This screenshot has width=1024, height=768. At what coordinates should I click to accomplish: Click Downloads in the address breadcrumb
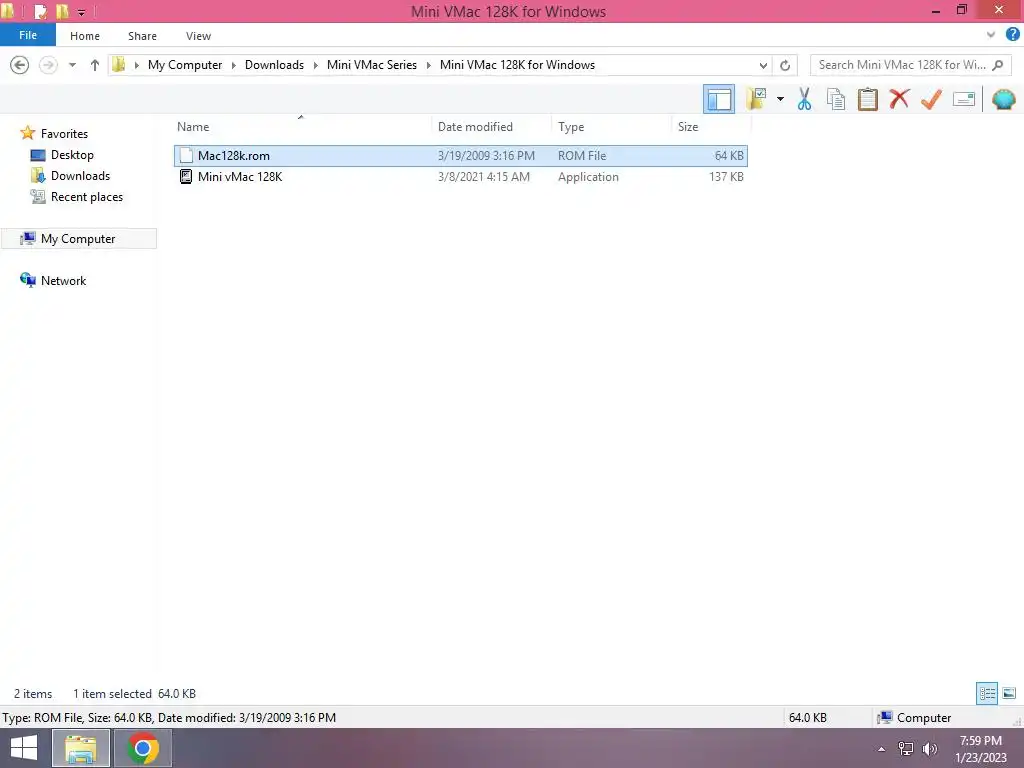(x=274, y=65)
